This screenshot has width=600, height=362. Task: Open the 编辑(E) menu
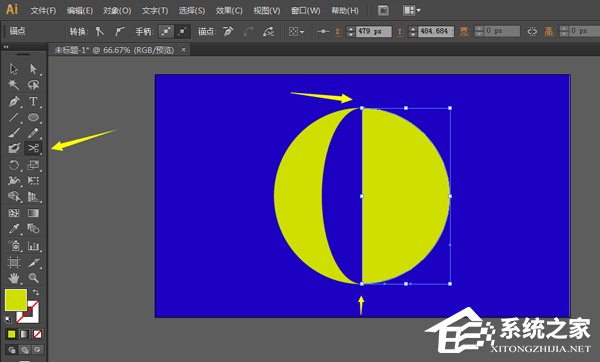coord(80,11)
